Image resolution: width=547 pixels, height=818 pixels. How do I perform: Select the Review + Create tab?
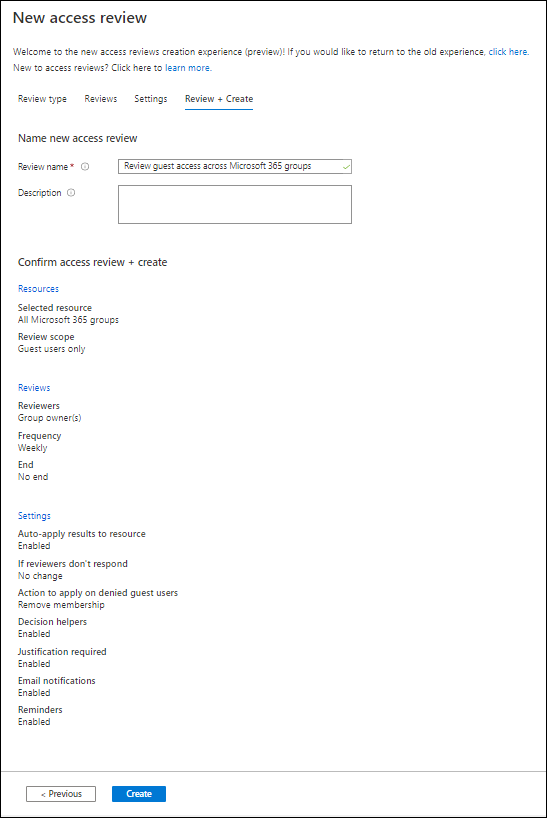tap(219, 99)
